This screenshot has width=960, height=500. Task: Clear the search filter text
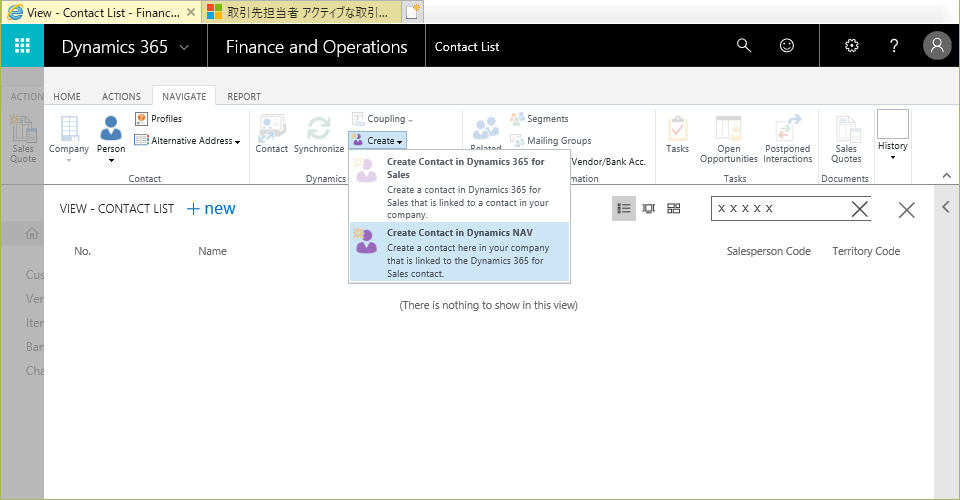coord(860,209)
